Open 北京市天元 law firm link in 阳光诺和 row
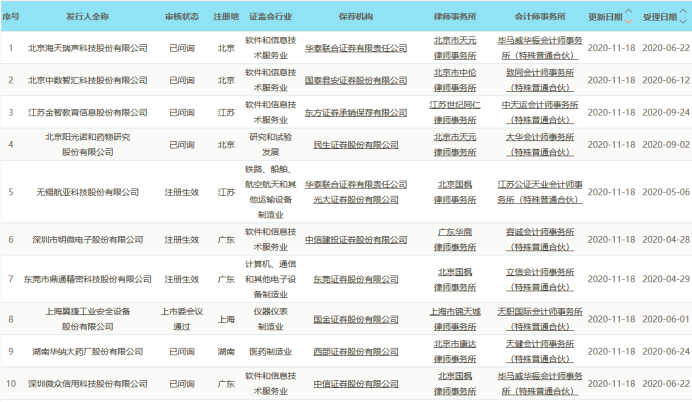The image size is (692, 402). point(455,145)
